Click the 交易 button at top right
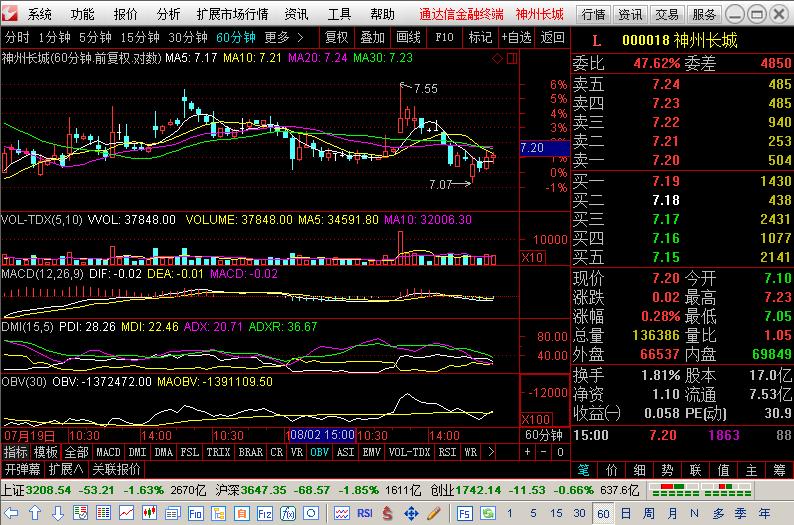Viewport: 794px width, 525px height. pos(667,14)
